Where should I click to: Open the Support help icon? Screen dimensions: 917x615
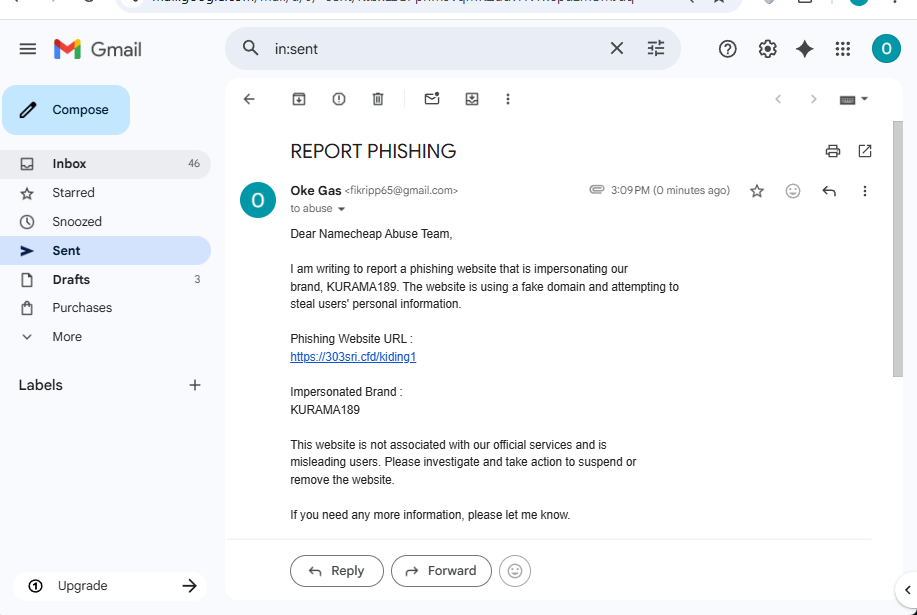728,49
